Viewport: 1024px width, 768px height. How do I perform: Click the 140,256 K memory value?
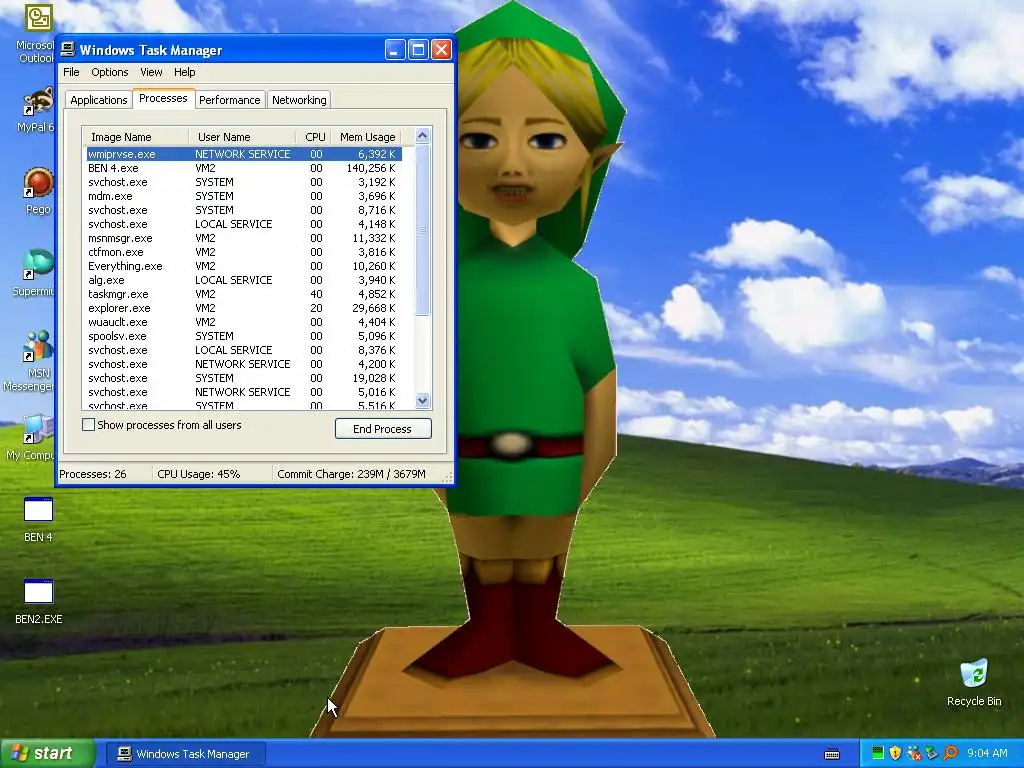pos(371,168)
